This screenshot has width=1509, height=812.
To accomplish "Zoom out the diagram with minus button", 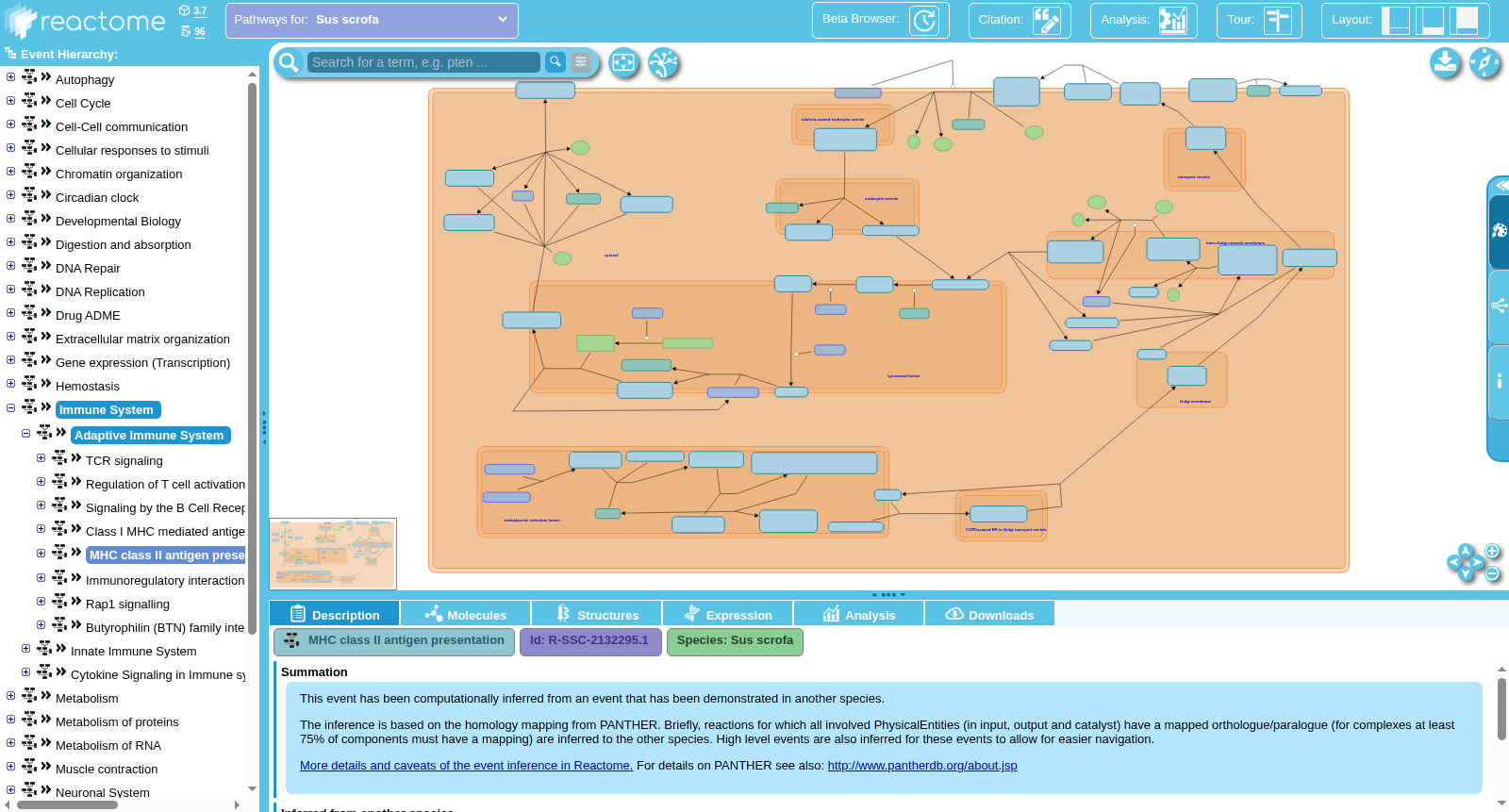I will tap(1492, 573).
